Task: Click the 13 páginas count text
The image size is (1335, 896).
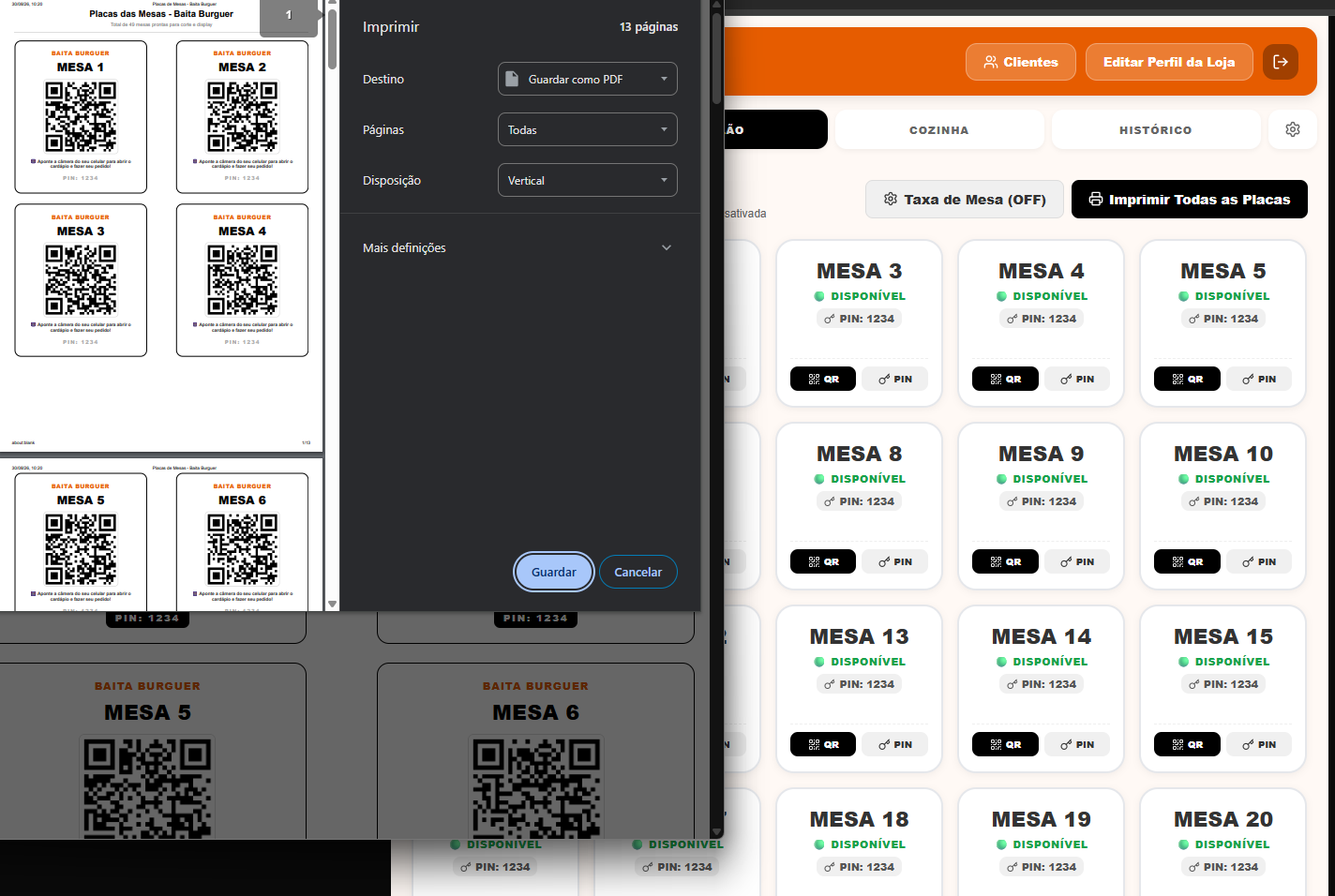Action: [649, 26]
